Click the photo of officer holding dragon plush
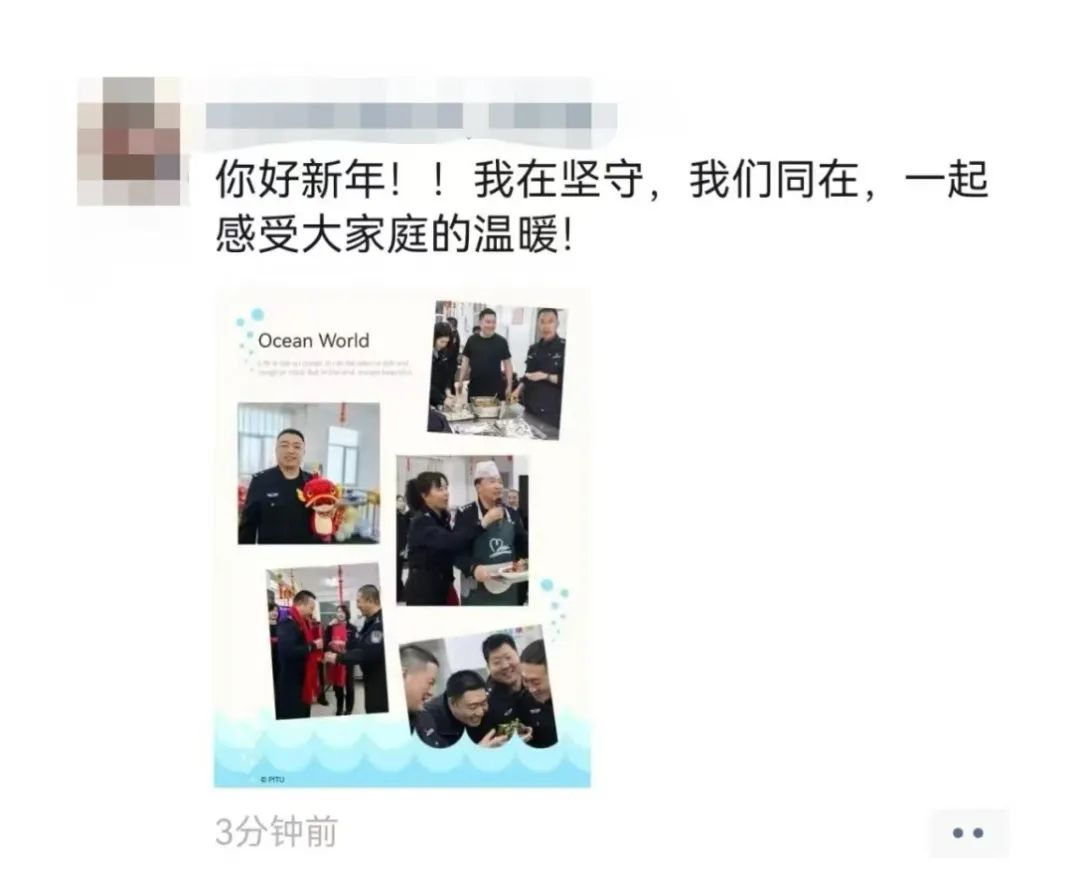The height and width of the screenshot is (876, 1080). tap(309, 473)
